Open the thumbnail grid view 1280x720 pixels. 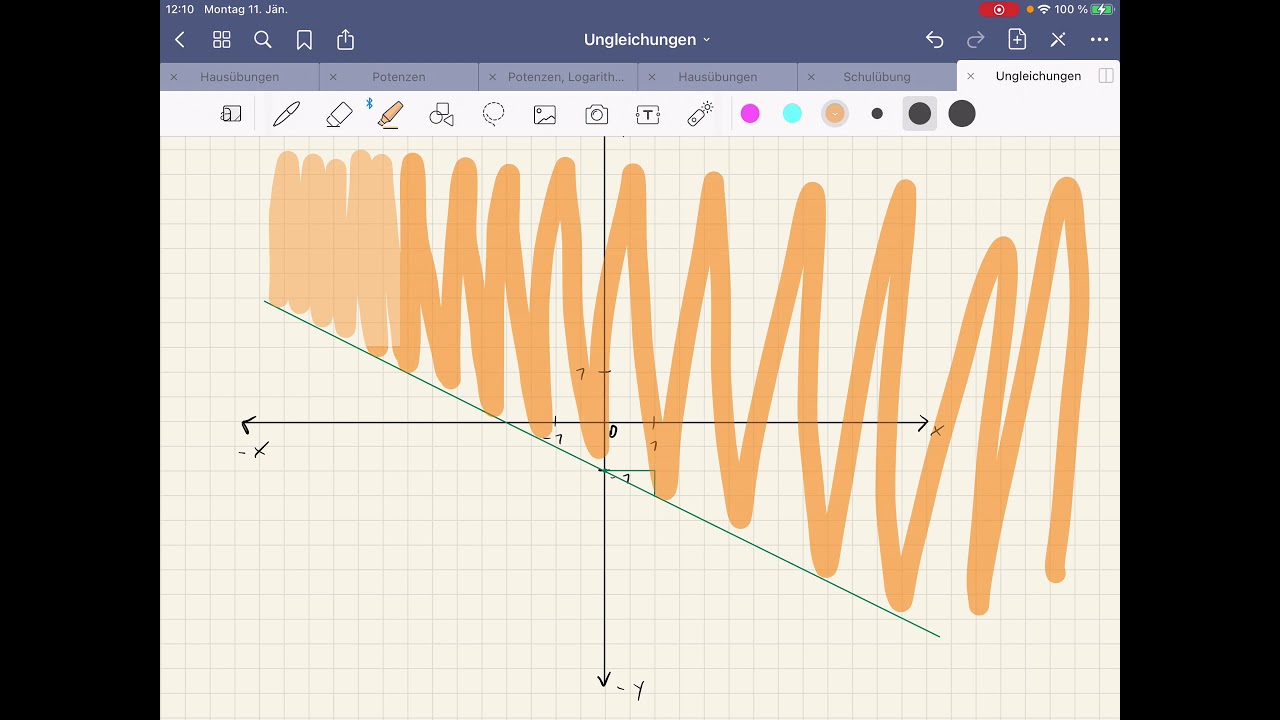222,40
